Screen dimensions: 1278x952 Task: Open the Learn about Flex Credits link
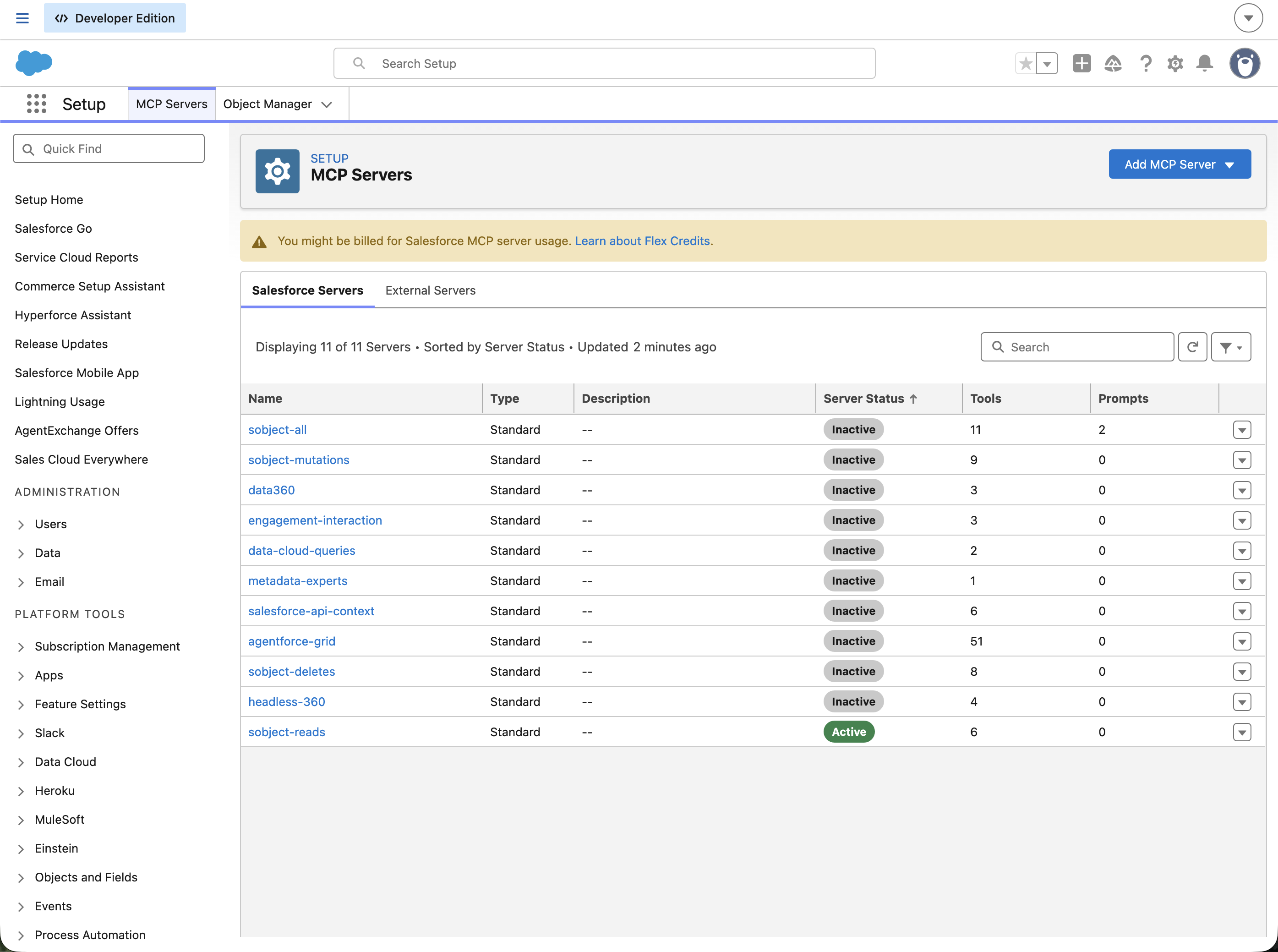click(x=643, y=241)
